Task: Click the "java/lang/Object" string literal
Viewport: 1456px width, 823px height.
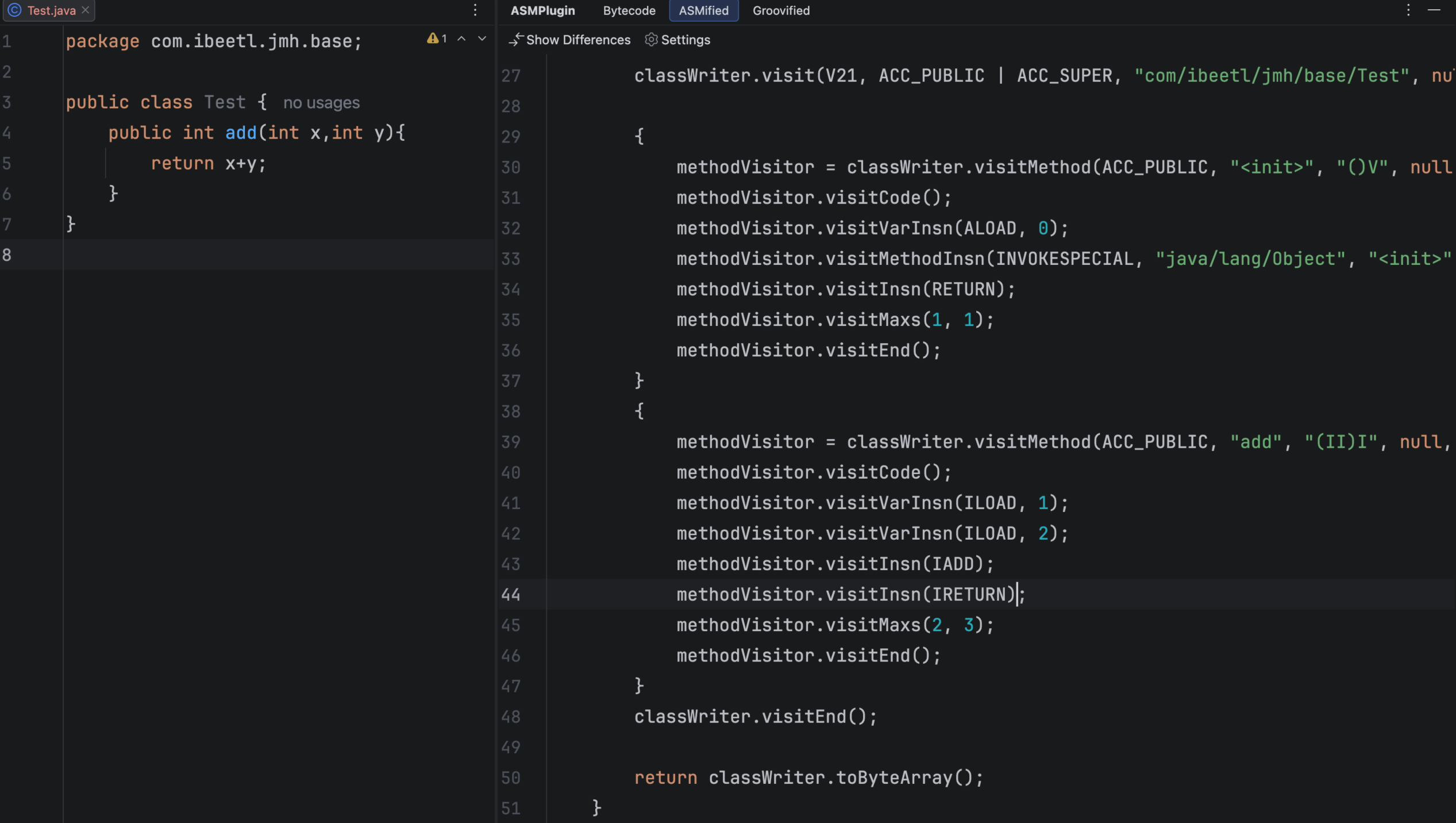Action: click(1250, 259)
